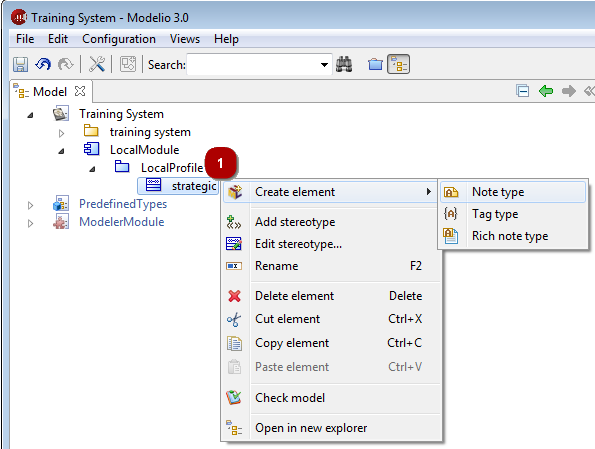The width and height of the screenshot is (595, 449).
Task: Save the project with the floppy disk icon
Action: 20,64
